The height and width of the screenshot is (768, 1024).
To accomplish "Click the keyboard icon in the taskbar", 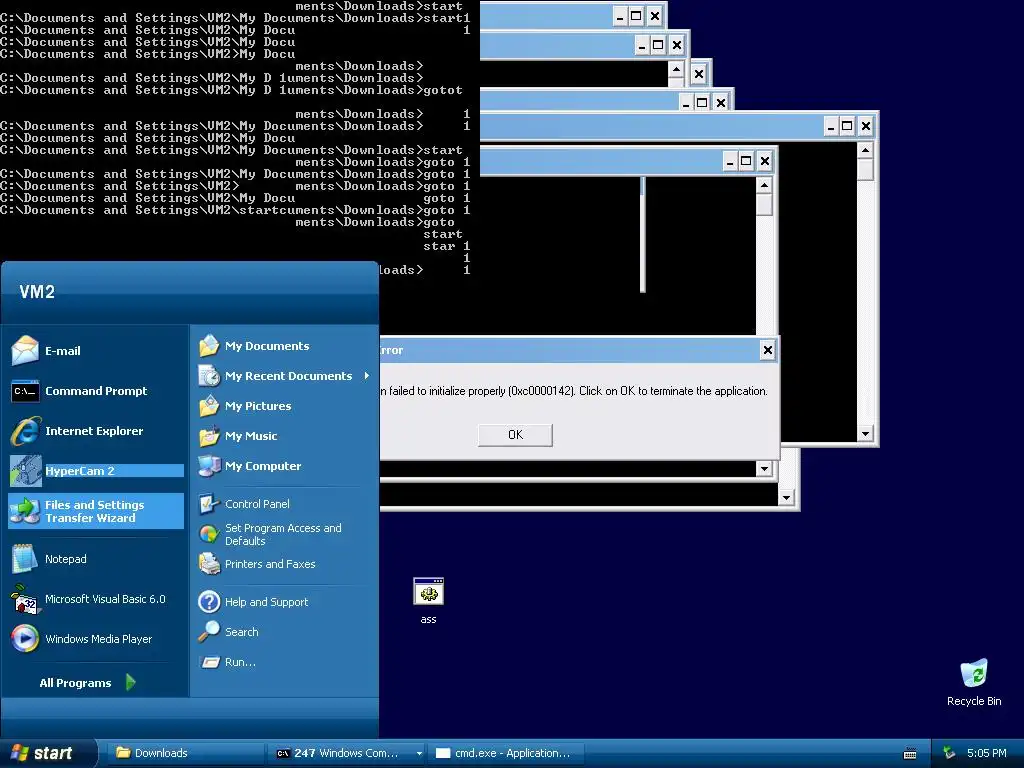I will pyautogui.click(x=910, y=754).
